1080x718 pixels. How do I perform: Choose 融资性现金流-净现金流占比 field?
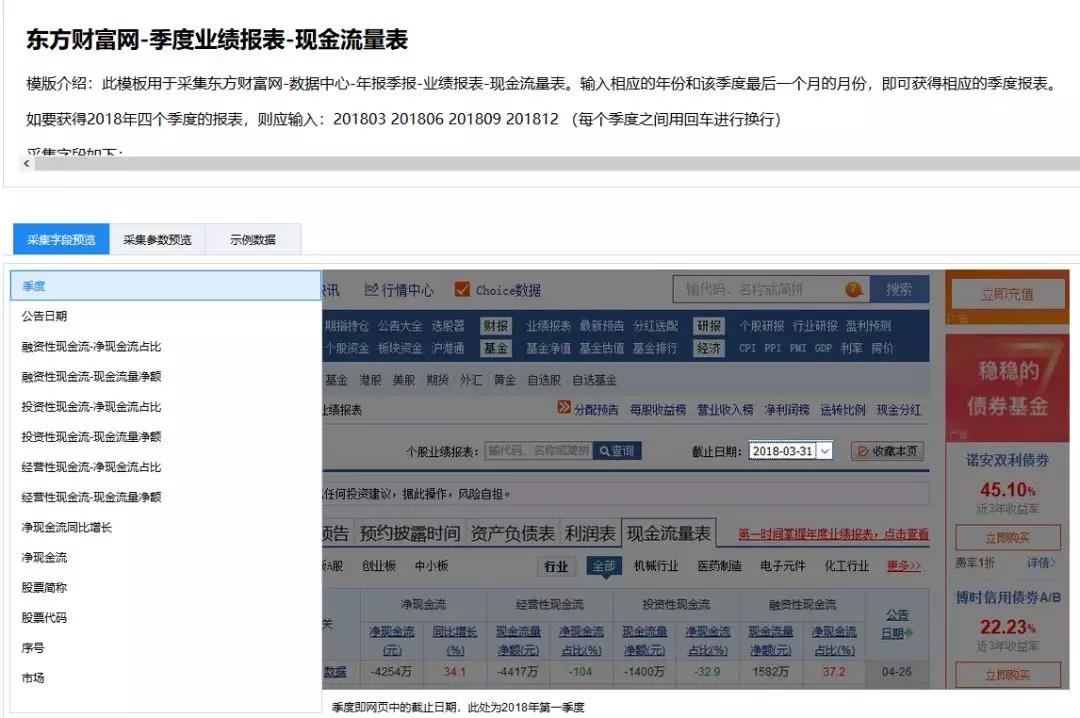tap(166, 346)
